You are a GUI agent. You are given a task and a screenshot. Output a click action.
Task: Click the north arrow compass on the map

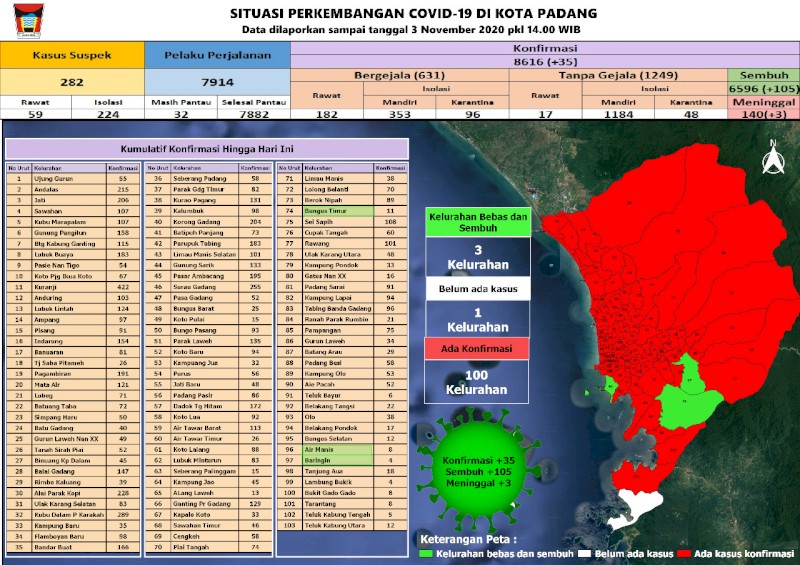[x=773, y=158]
